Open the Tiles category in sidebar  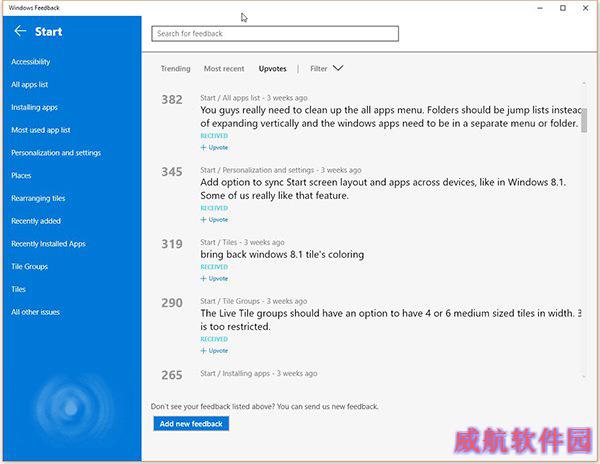point(18,289)
